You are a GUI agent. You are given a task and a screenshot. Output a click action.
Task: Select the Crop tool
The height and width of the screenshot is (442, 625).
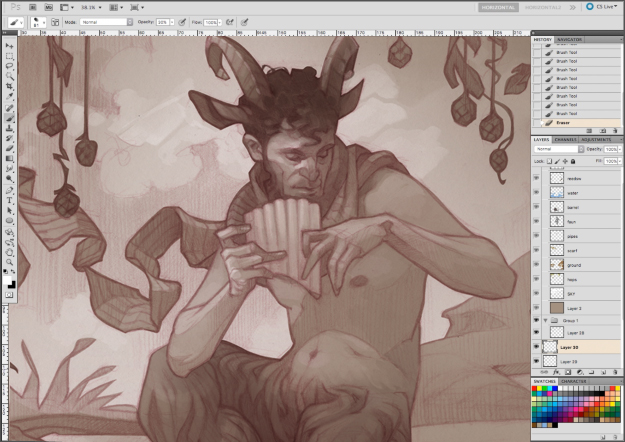(9, 86)
